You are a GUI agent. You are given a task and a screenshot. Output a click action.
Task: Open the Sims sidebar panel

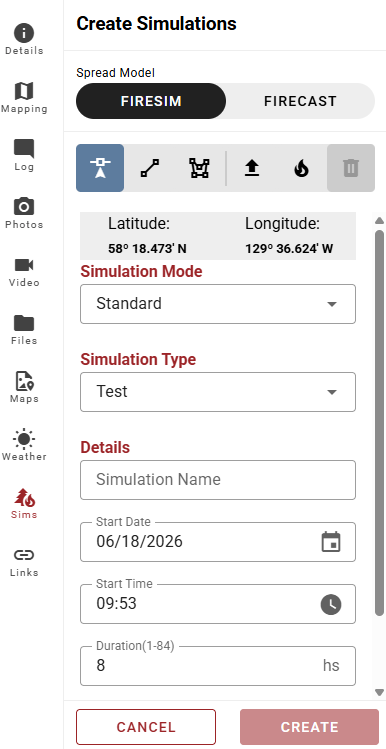tap(24, 503)
